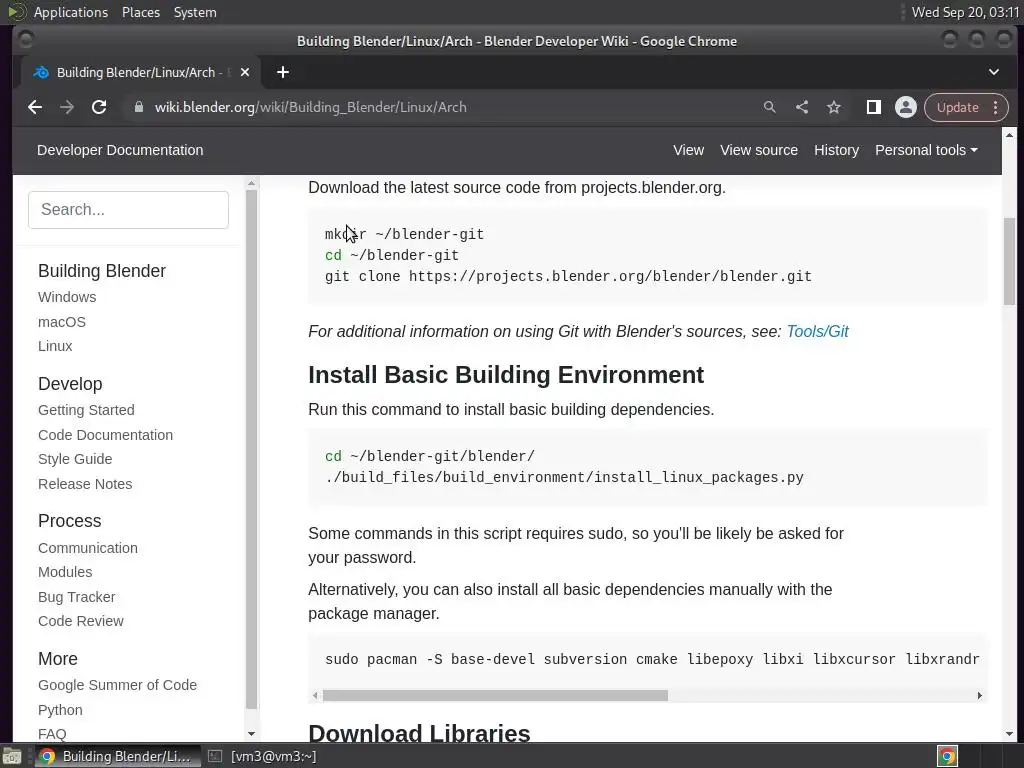Screen dimensions: 1024x768
Task: Click the code block left scroll arrow
Action: coord(315,696)
